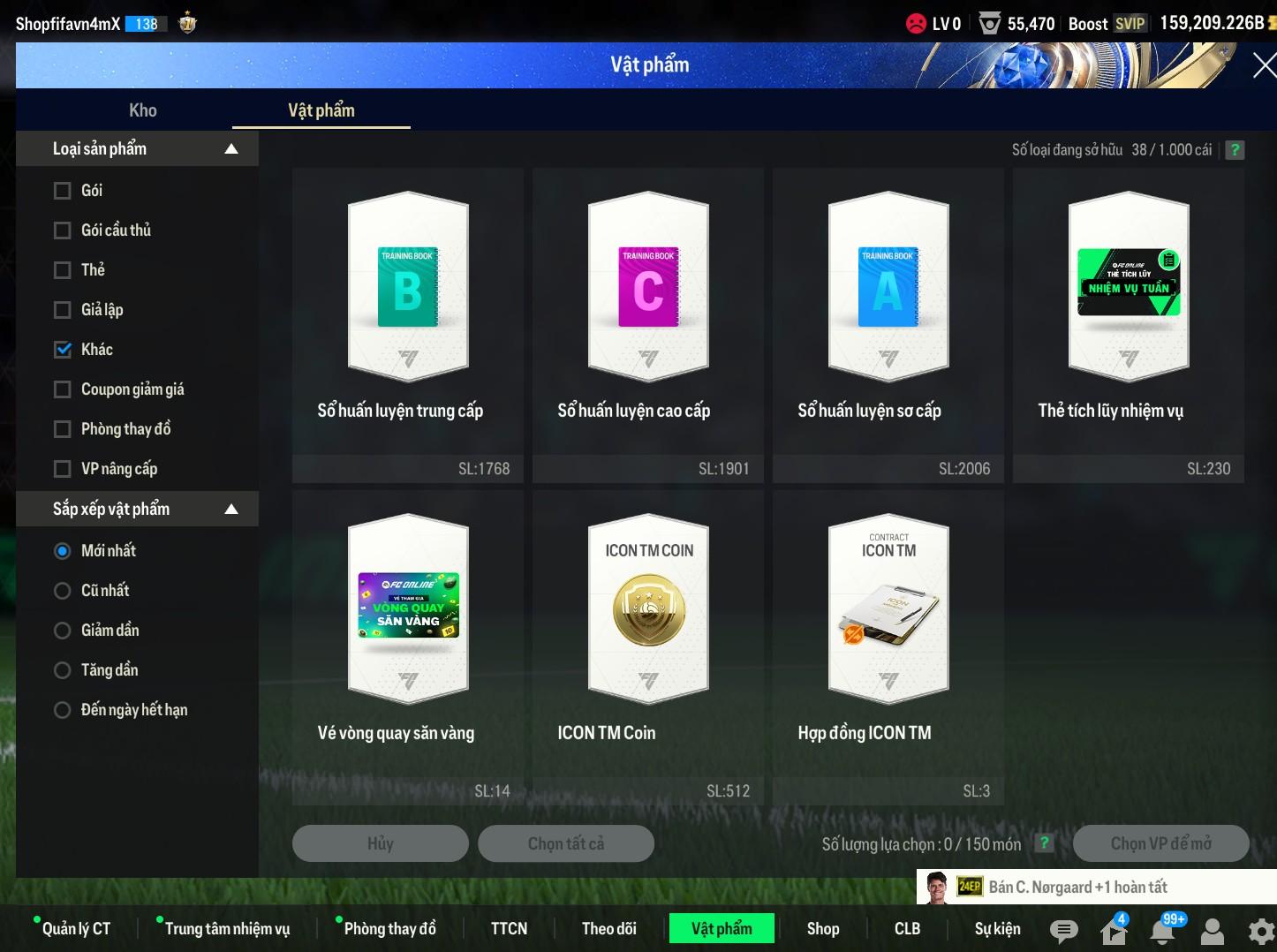Screen dimensions: 1277x952
Task: Open the notification bell with 99+ badge
Action: (x=1163, y=930)
